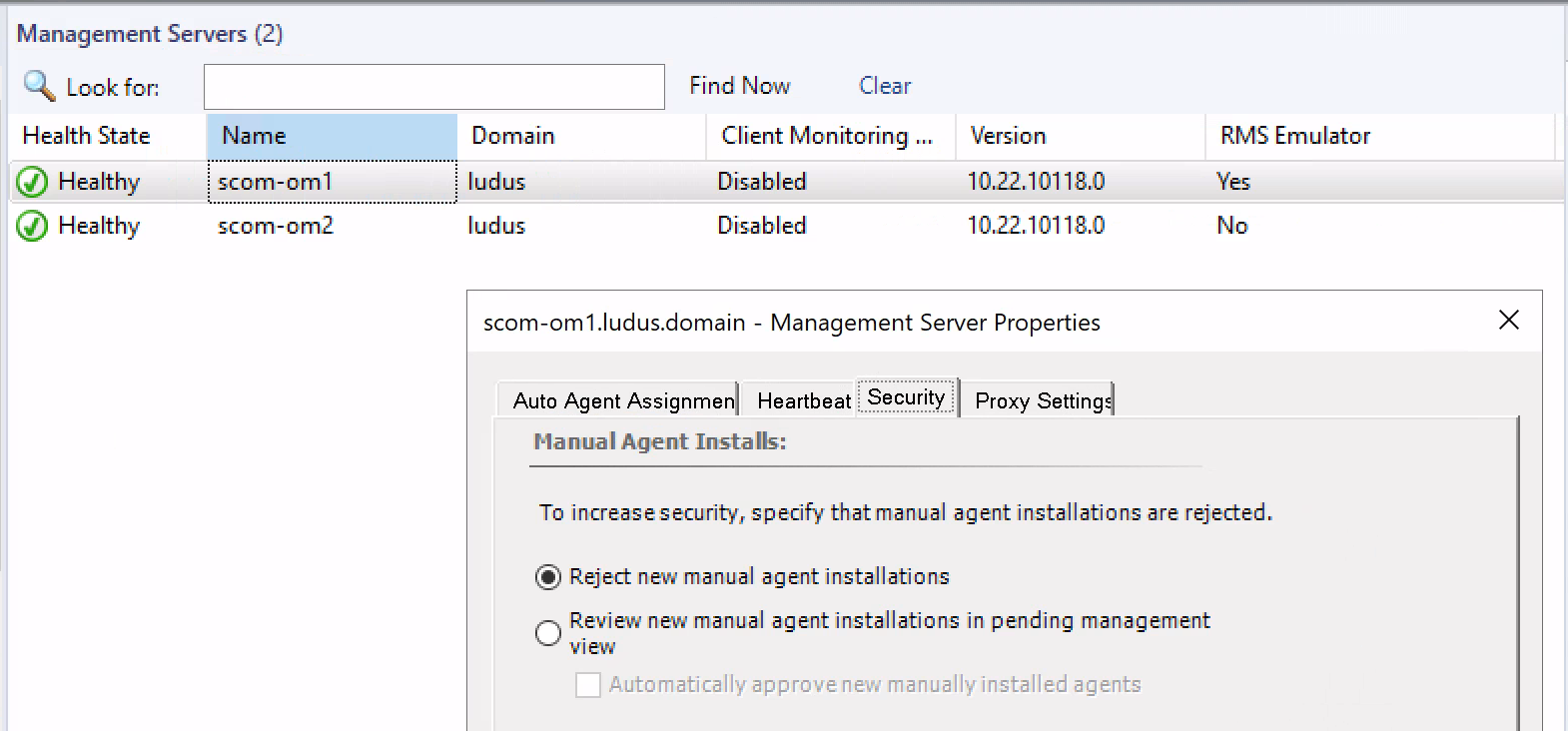This screenshot has width=1568, height=731.
Task: Open the Auto Agent Assignment tab
Action: 618,400
